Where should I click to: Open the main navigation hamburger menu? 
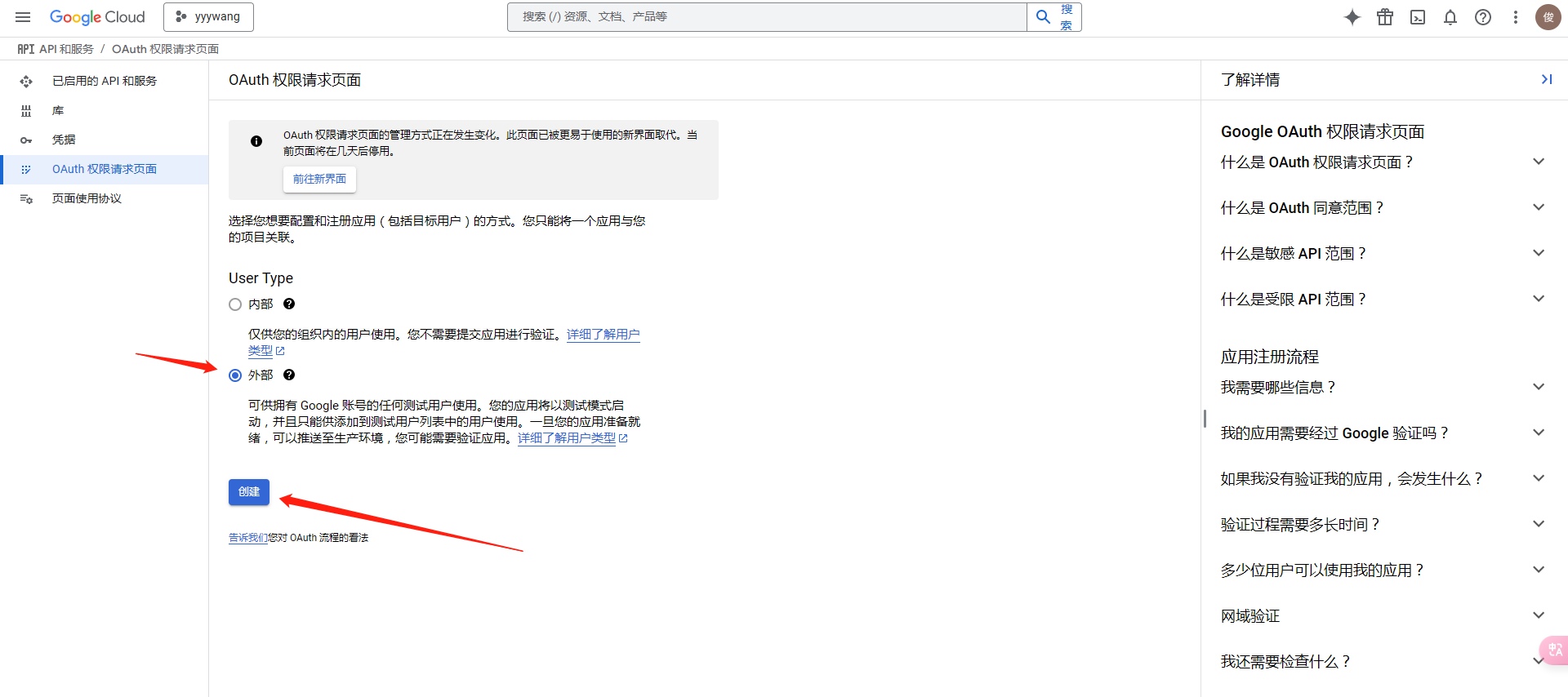point(23,17)
